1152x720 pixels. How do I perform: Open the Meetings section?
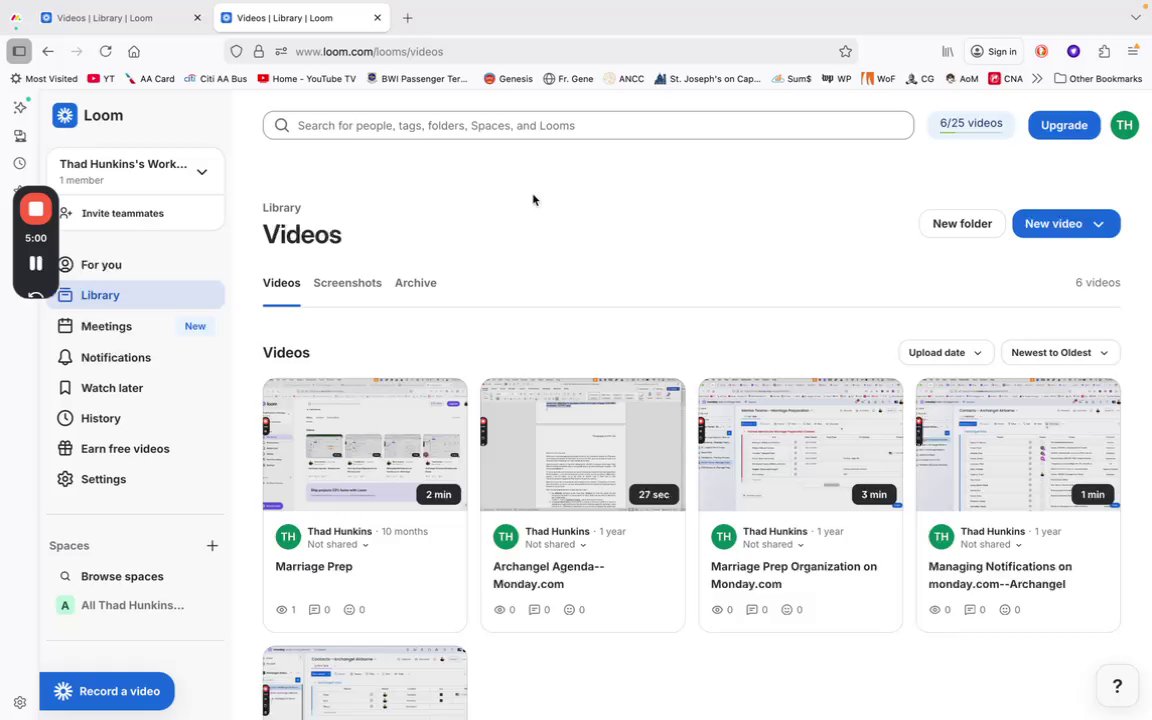point(136,326)
